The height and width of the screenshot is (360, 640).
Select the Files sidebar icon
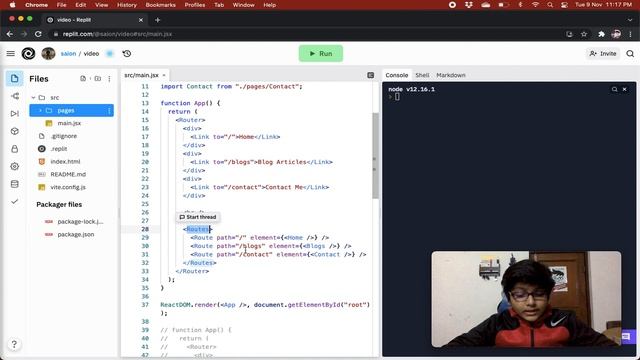click(x=14, y=78)
